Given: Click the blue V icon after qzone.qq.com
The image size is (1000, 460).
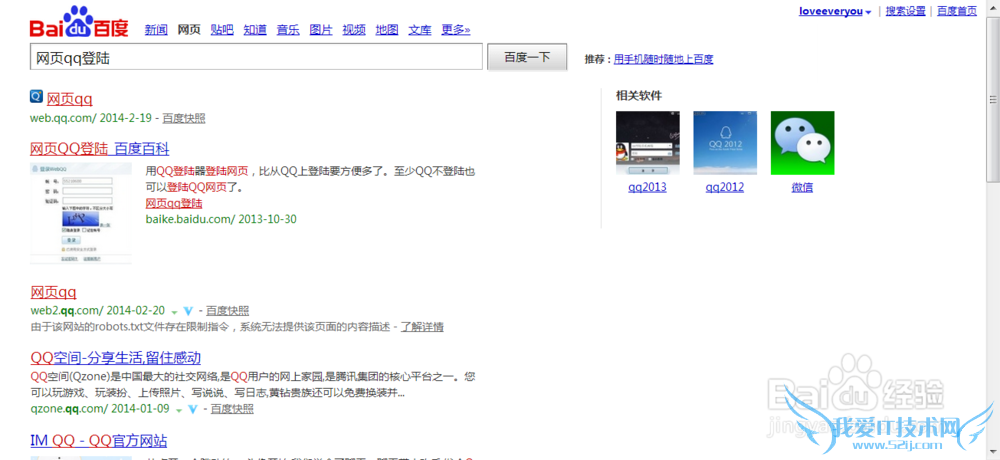Looking at the screenshot, I should tap(193, 409).
